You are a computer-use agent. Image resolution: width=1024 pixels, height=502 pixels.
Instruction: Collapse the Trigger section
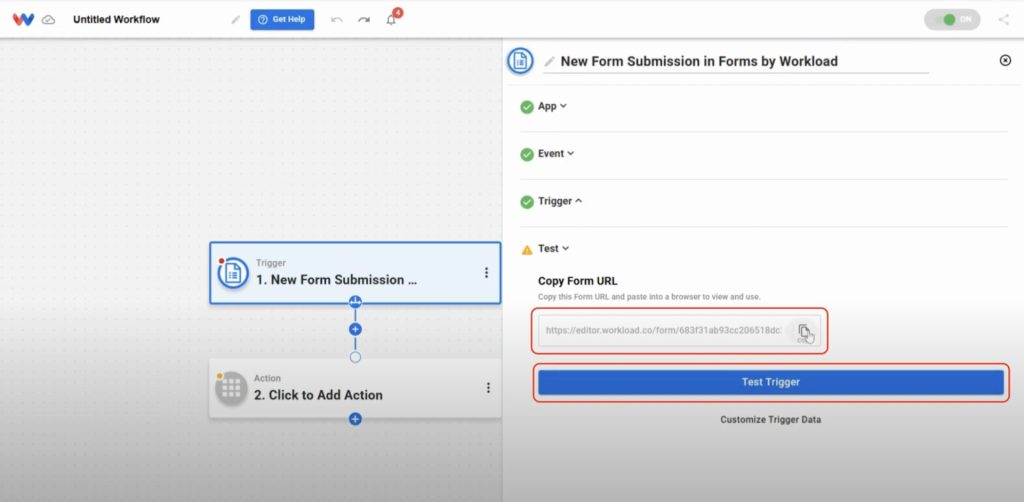tap(560, 201)
